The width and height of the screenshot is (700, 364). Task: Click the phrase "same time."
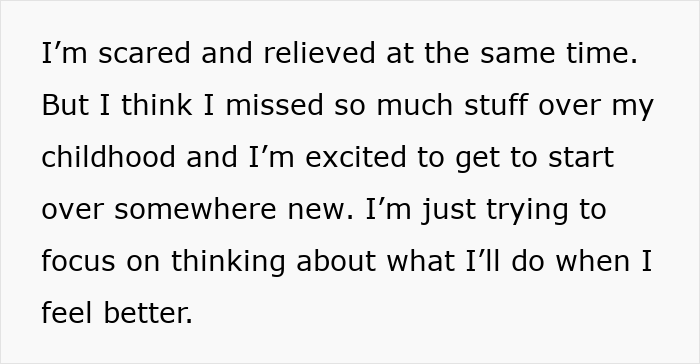pos(559,53)
